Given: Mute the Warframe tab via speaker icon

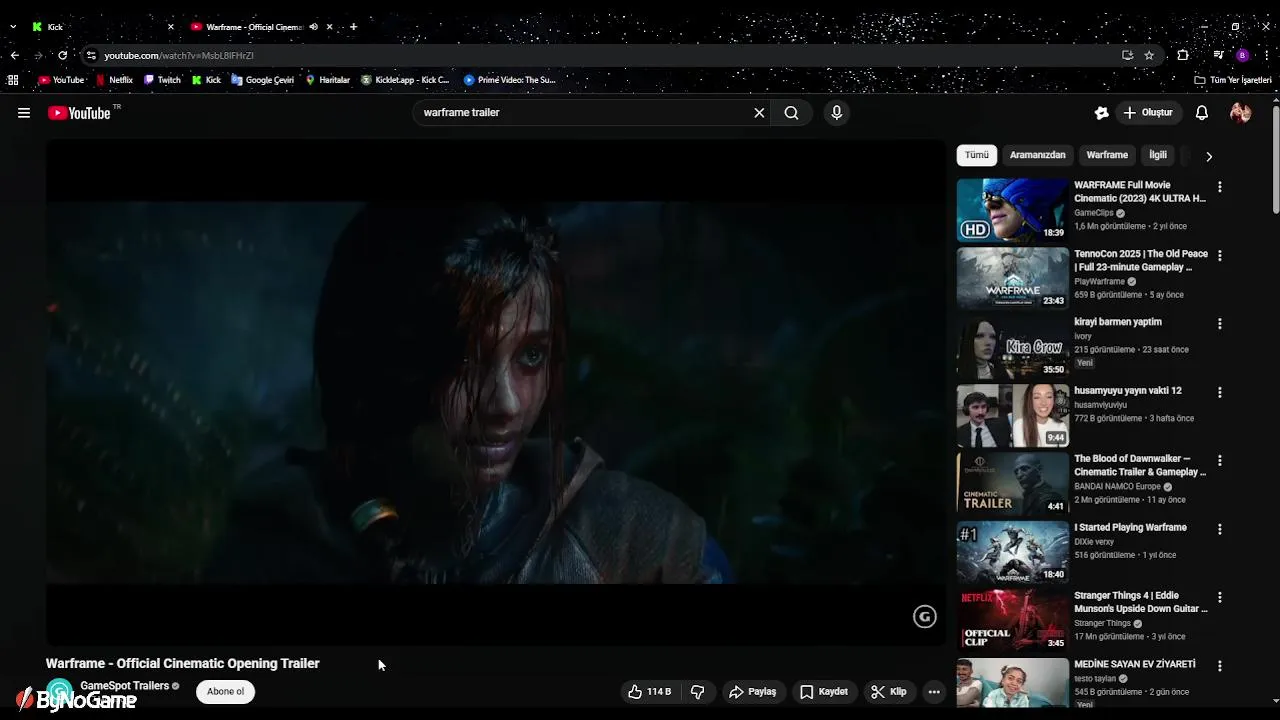Looking at the screenshot, I should [x=313, y=27].
